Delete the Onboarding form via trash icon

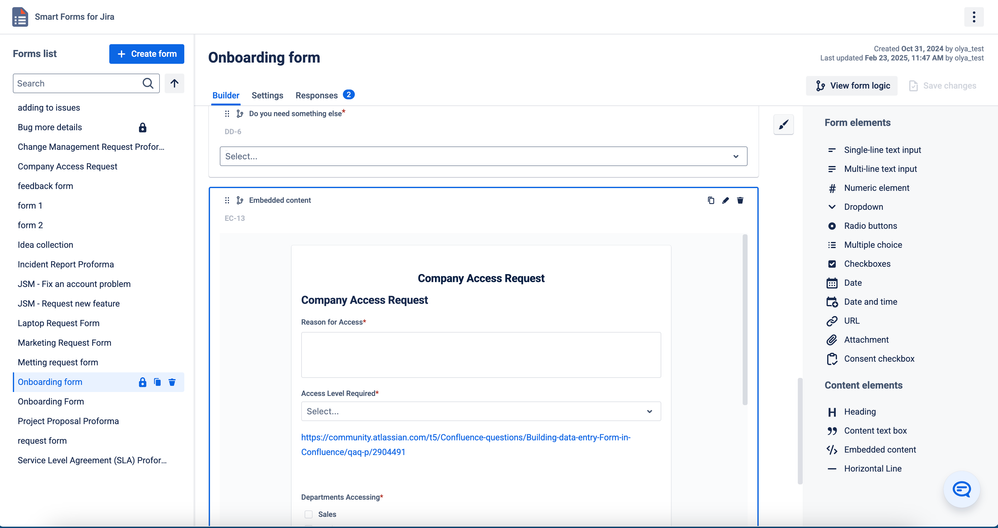point(172,382)
